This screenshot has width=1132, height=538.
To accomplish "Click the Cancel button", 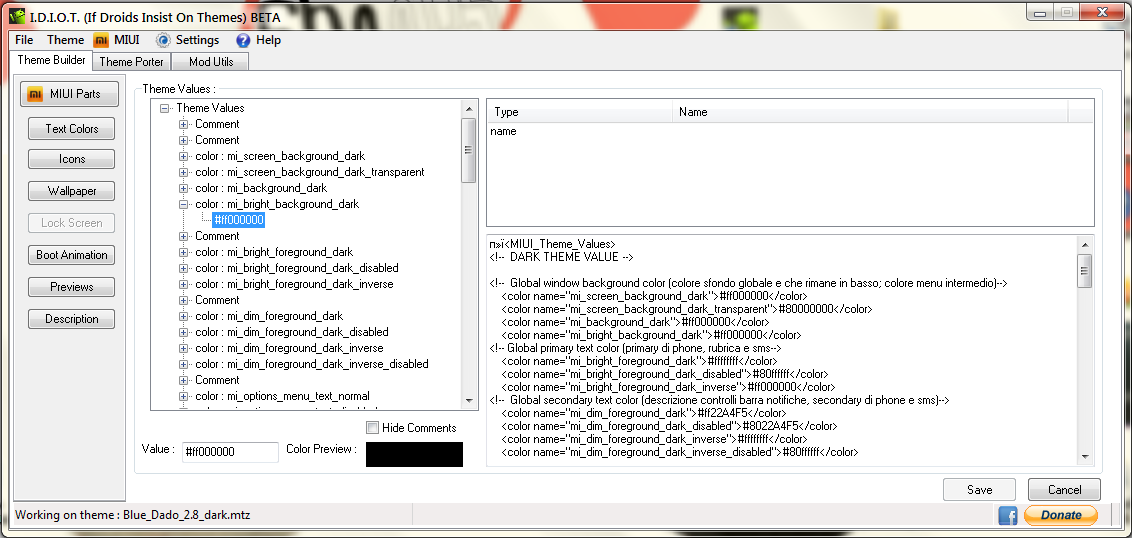I will pyautogui.click(x=1064, y=490).
